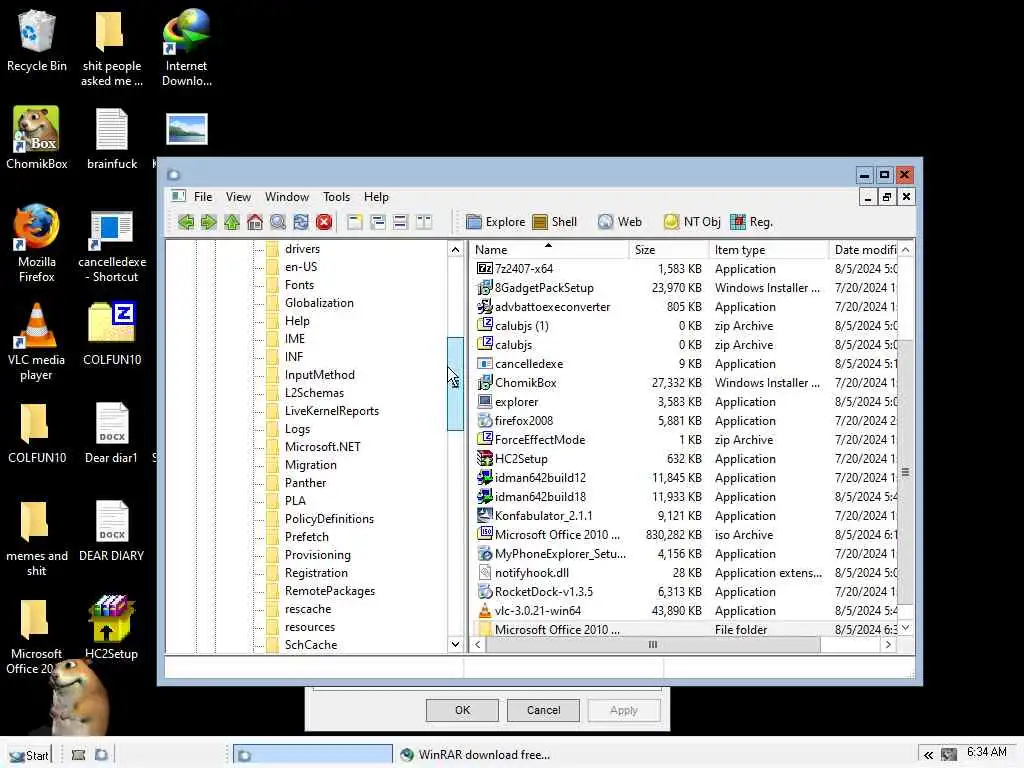Open the Web view

[620, 222]
